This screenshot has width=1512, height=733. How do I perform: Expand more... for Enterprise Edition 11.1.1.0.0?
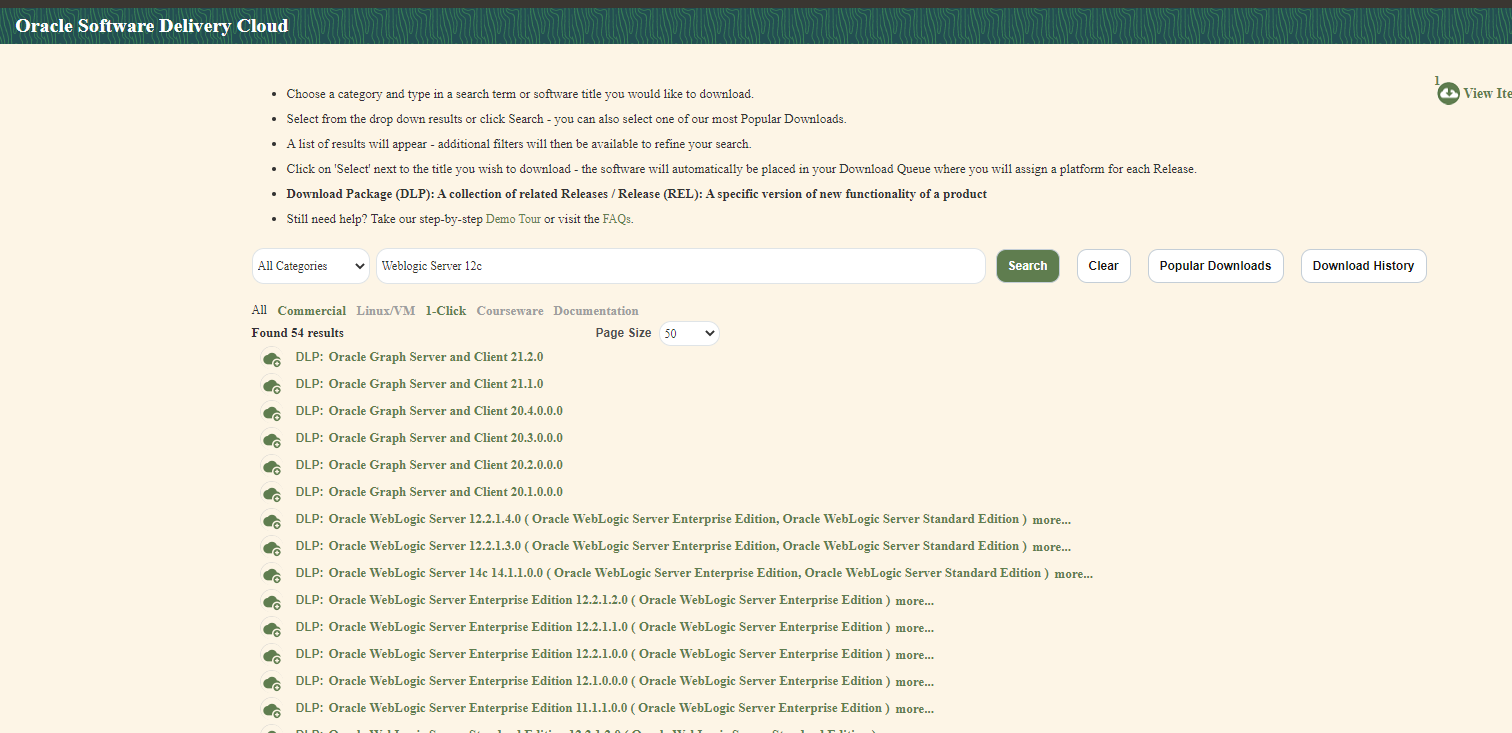[x=914, y=709]
